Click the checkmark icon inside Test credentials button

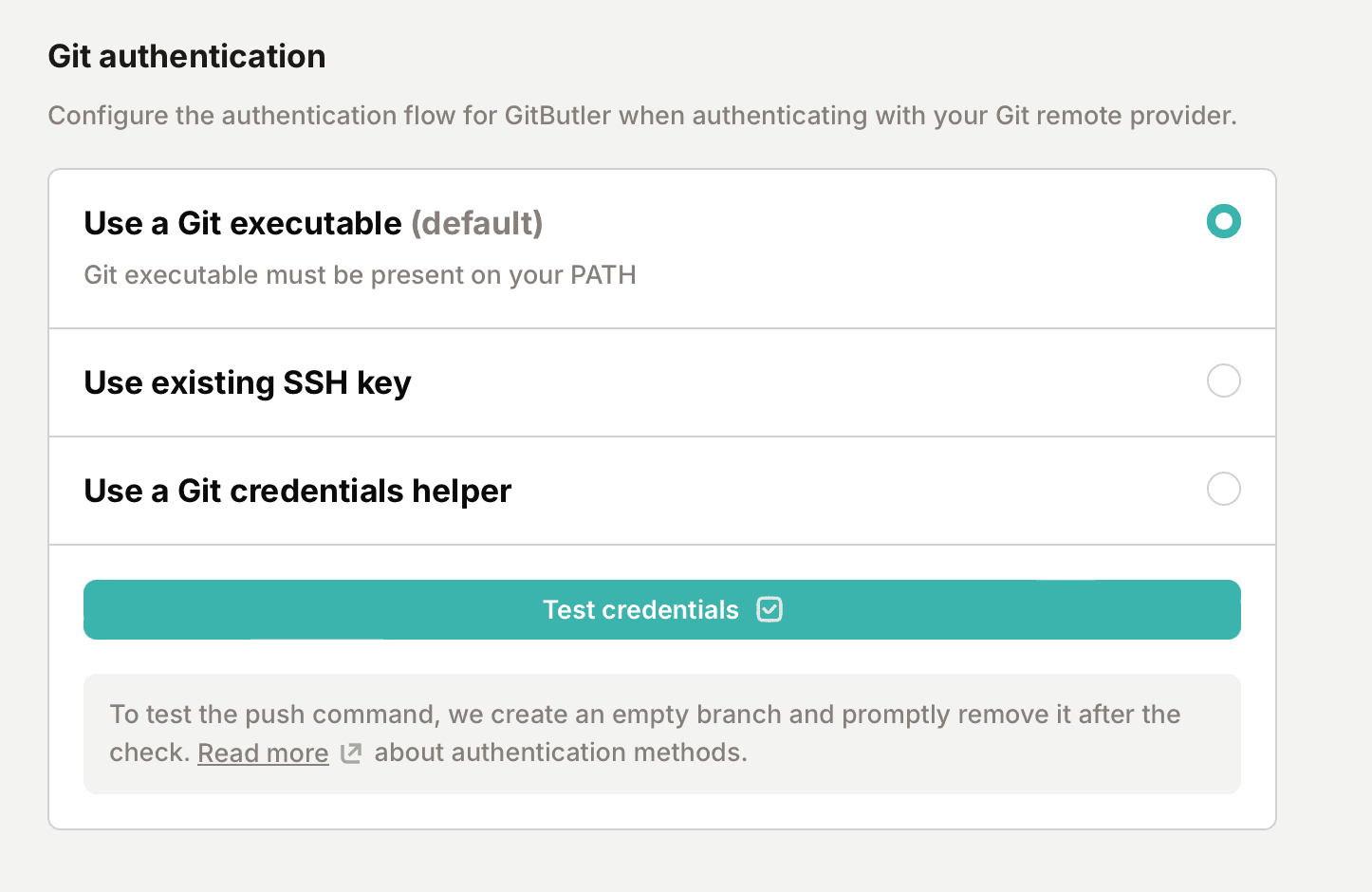(x=769, y=609)
